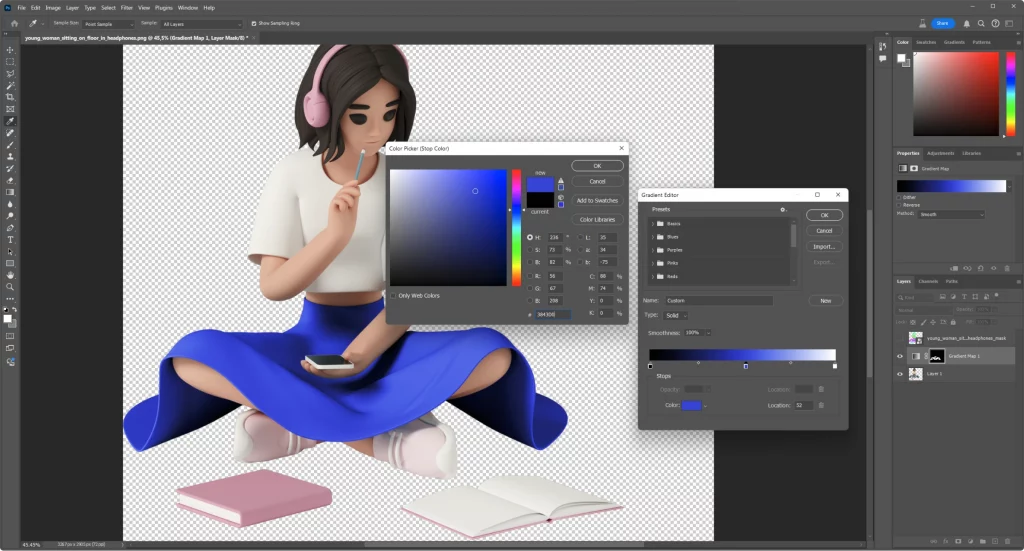
Task: Click the Stops Color swatch in Gradient Editor
Action: (x=692, y=405)
